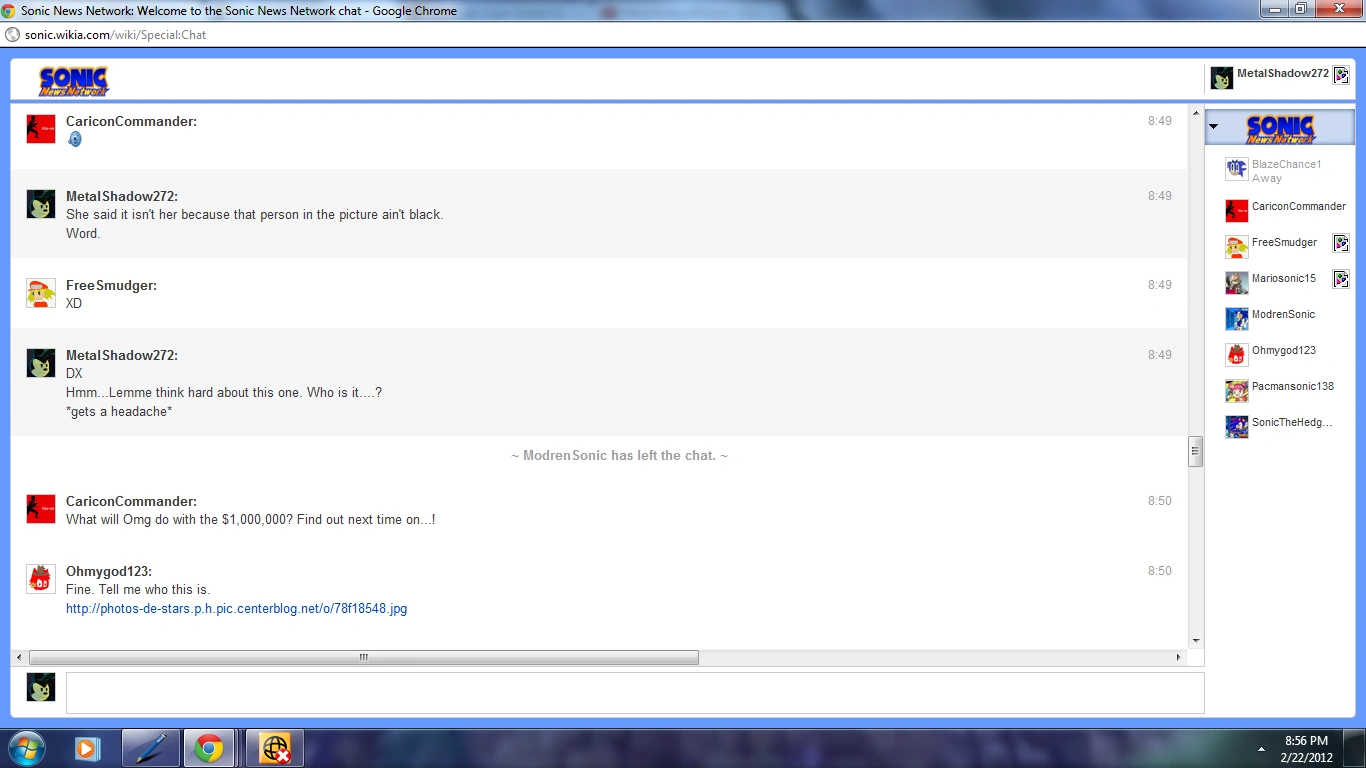The width and height of the screenshot is (1366, 768).
Task: Click FreeSmudger's avatar in user list
Action: 1236,246
